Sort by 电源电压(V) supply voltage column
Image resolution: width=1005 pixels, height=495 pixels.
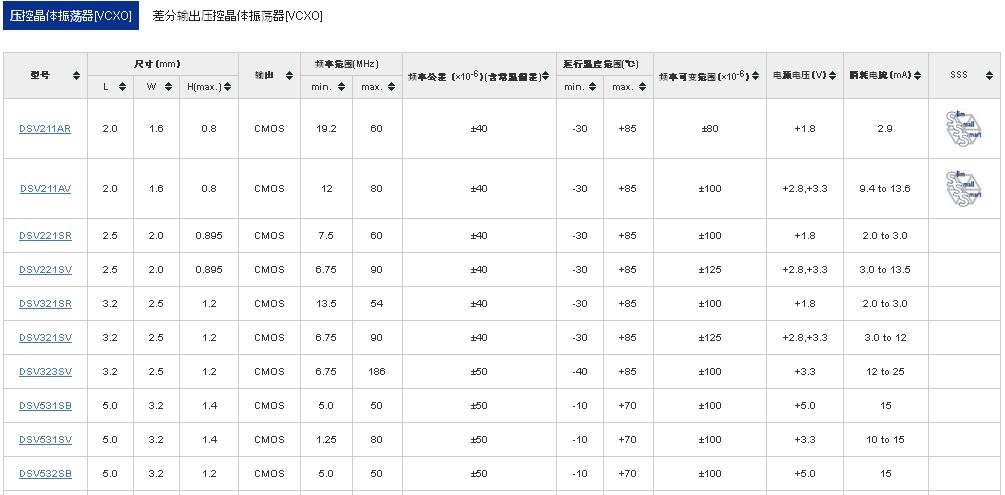835,76
